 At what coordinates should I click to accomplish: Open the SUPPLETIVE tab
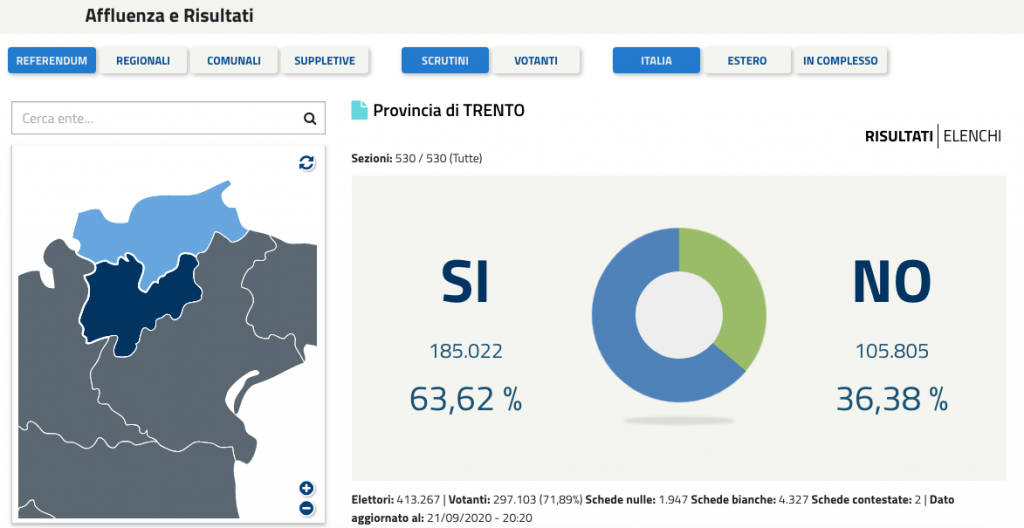pyautogui.click(x=325, y=60)
